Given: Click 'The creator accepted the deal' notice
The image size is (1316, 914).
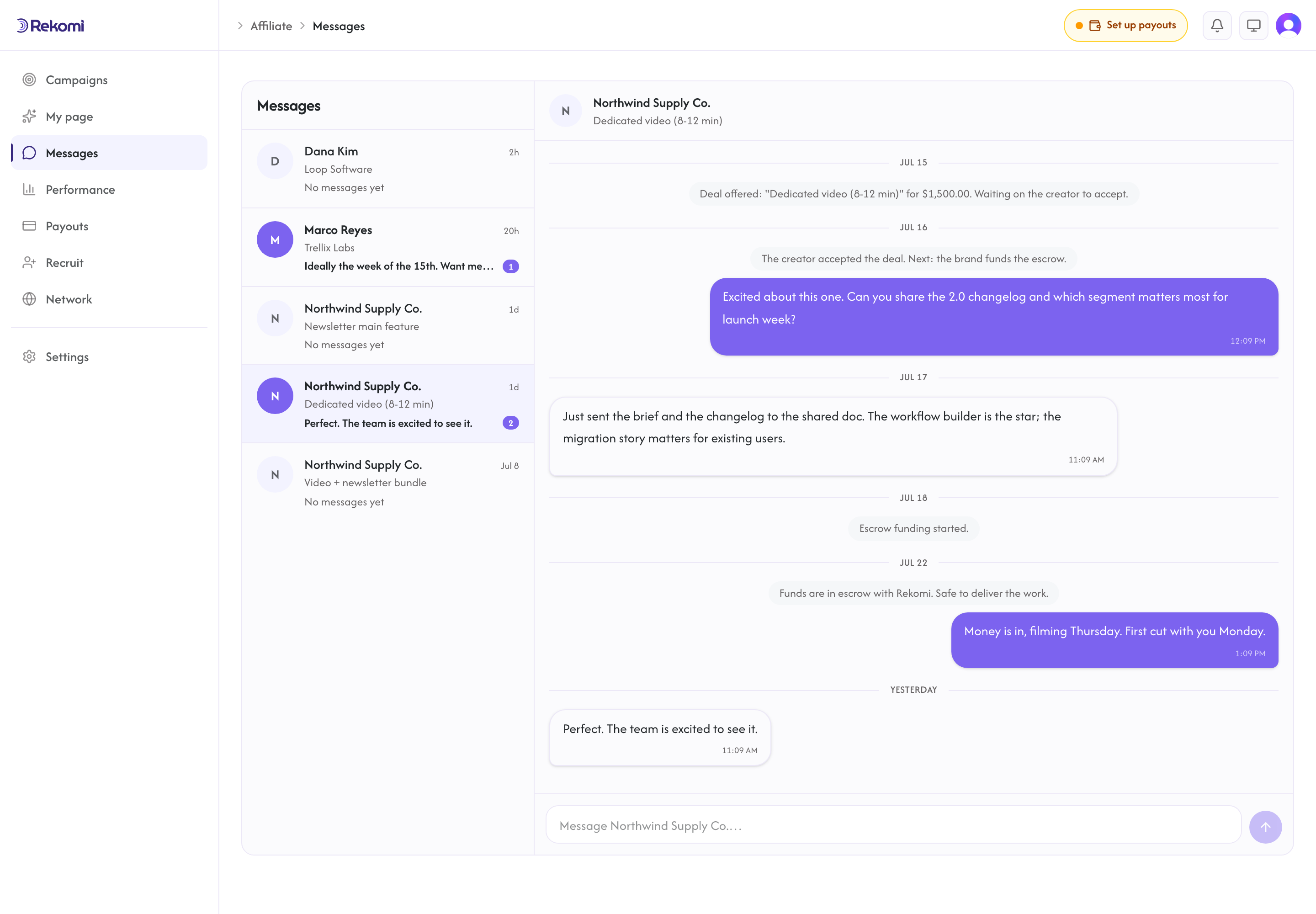Looking at the screenshot, I should 913,258.
